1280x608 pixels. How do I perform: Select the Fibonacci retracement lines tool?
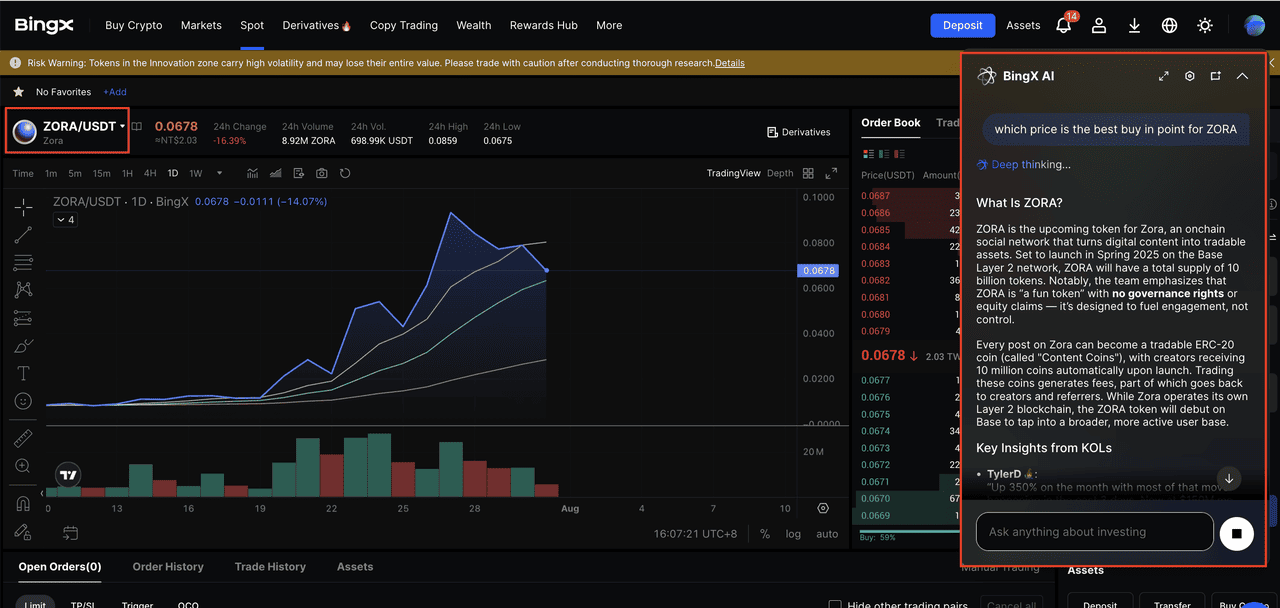click(x=23, y=263)
